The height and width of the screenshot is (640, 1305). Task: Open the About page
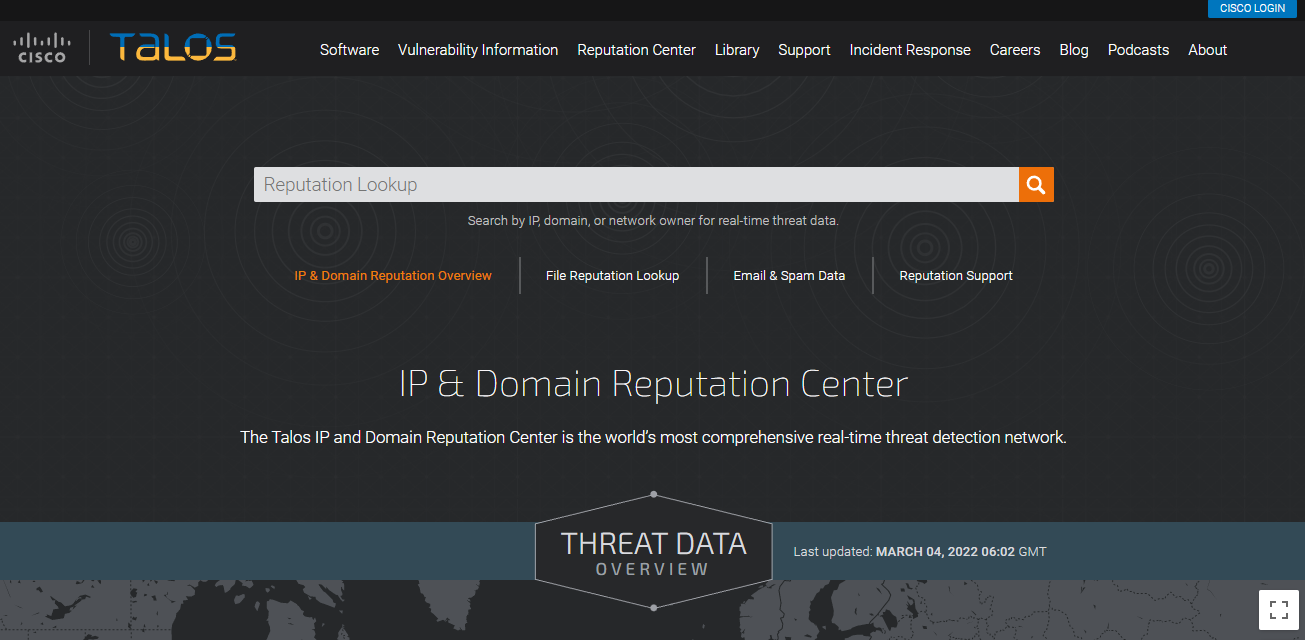[x=1207, y=49]
